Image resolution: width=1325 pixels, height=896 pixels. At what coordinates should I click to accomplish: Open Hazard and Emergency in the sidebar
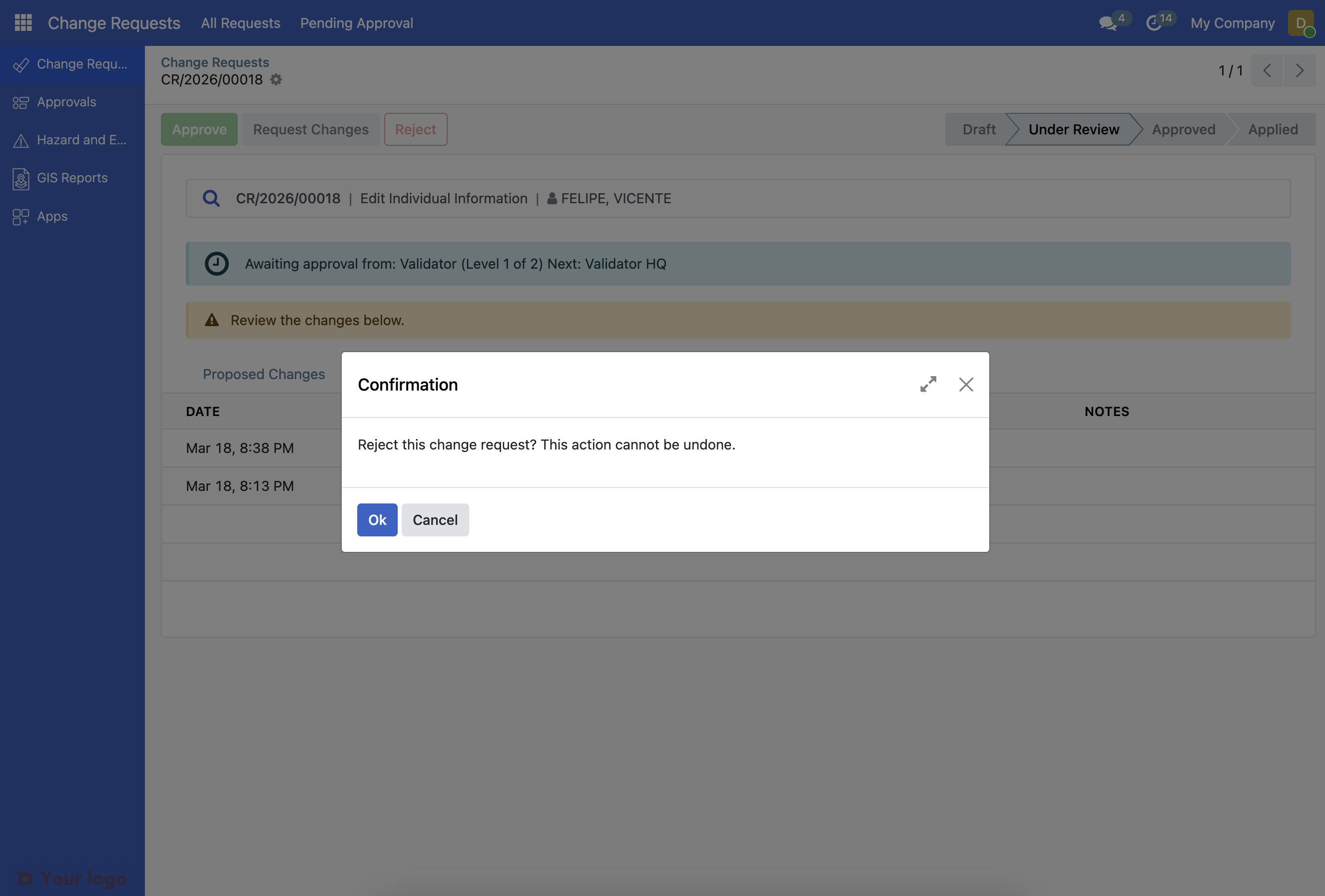[72, 140]
